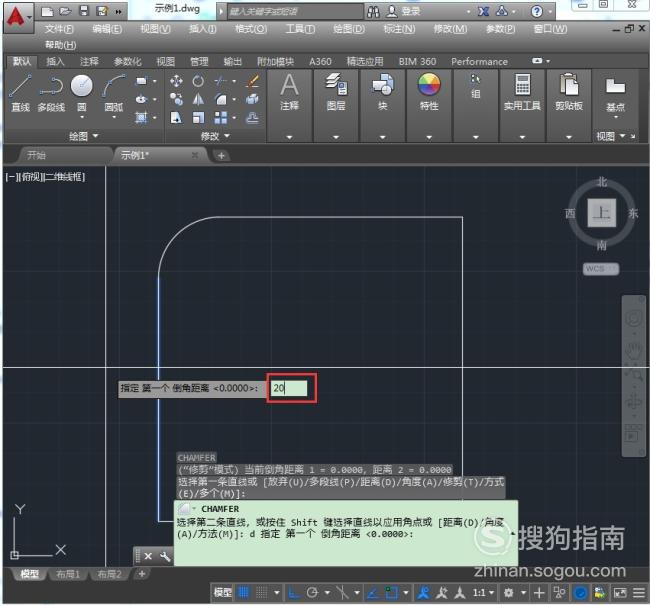The height and width of the screenshot is (605, 650).
Task: Click the [-][俯视][二维线框] viewport label
Action: (45, 177)
